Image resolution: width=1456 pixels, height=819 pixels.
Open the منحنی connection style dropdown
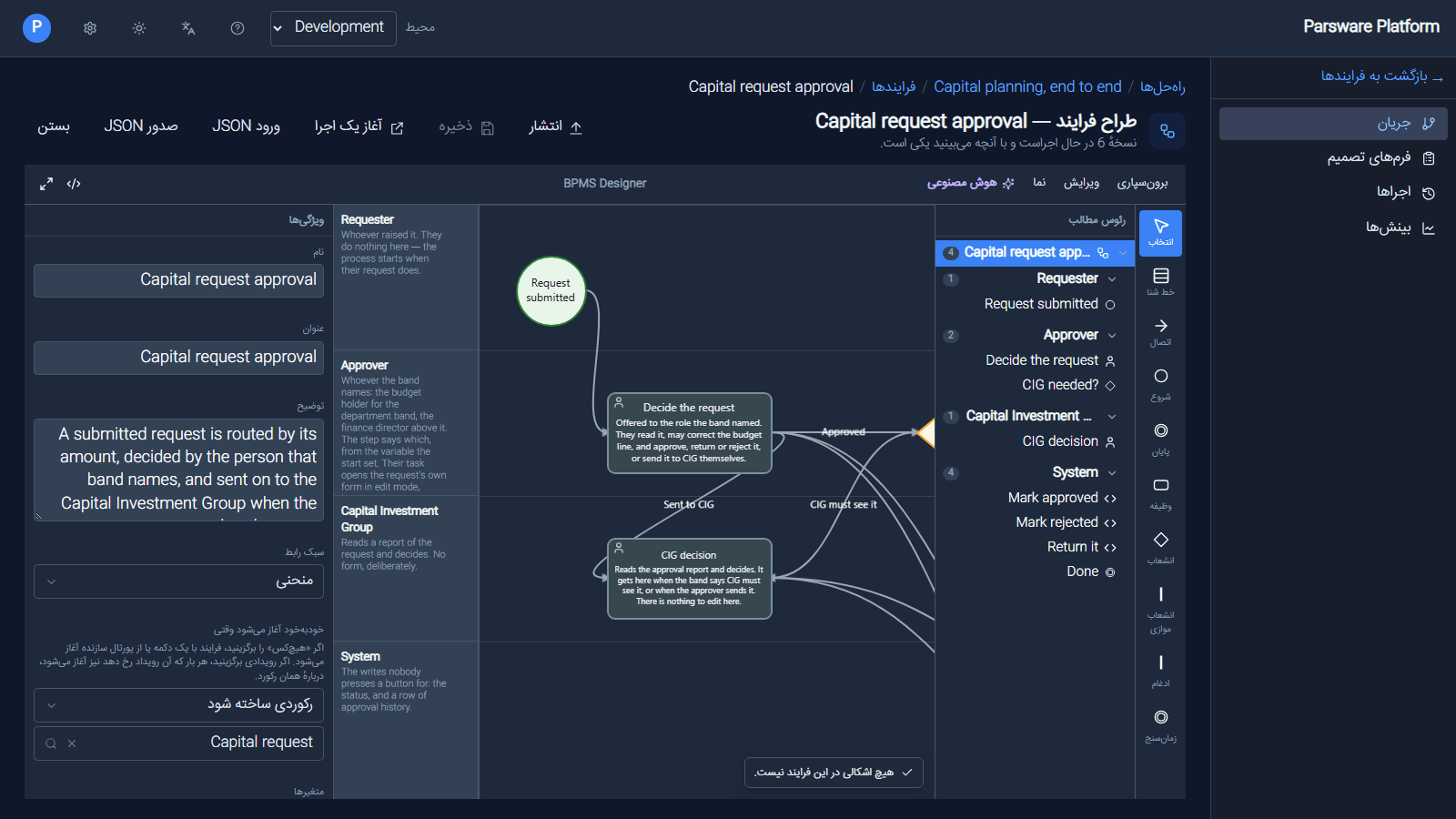coord(178,581)
